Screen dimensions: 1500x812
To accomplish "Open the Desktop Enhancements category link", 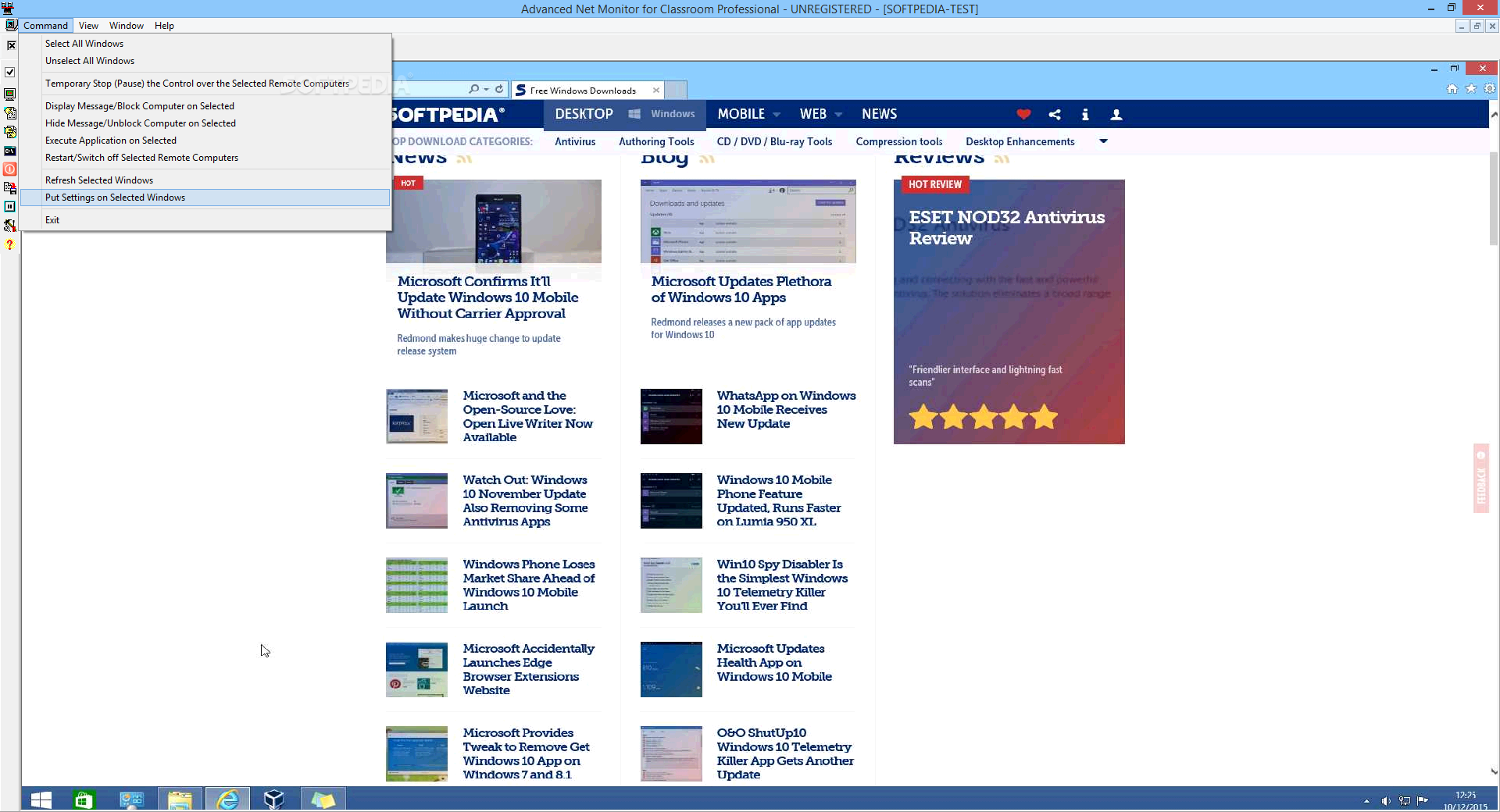I will pos(1020,141).
